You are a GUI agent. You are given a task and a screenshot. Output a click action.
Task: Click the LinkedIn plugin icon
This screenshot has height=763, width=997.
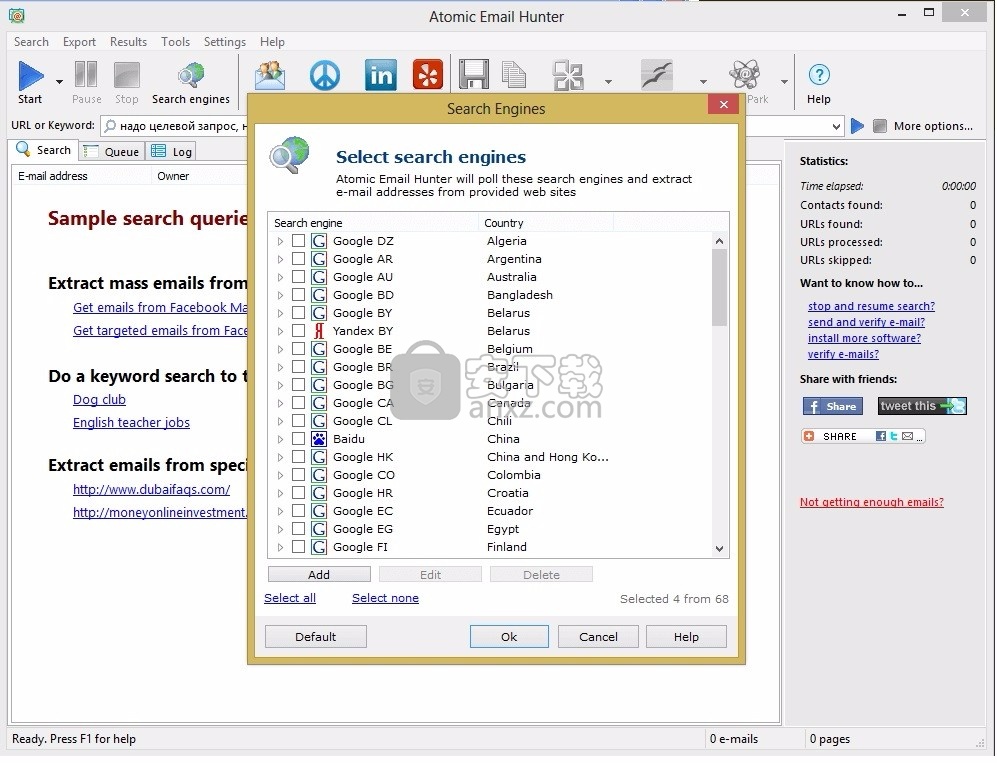click(380, 75)
